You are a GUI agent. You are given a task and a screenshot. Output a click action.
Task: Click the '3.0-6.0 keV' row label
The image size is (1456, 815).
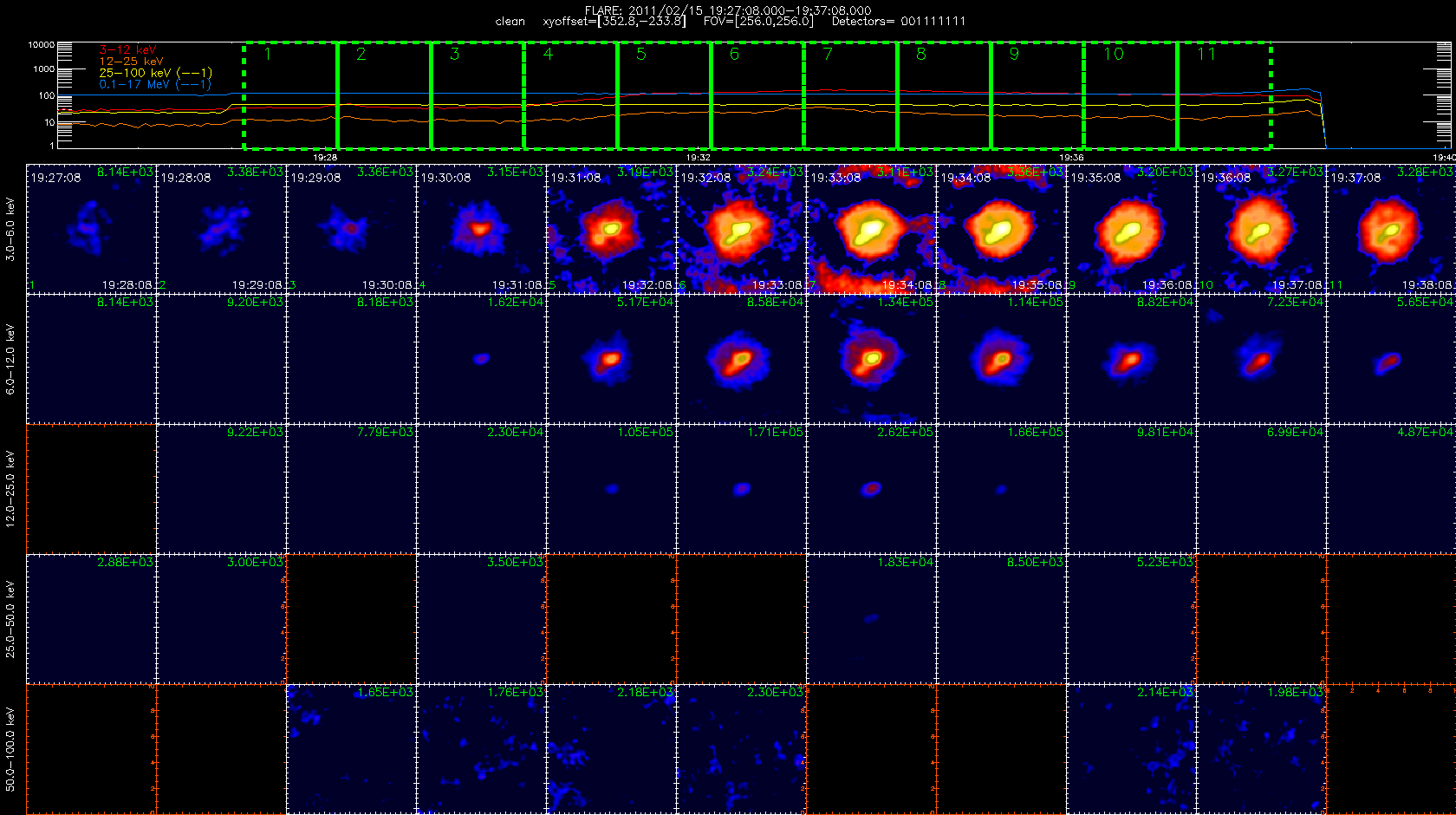10,229
